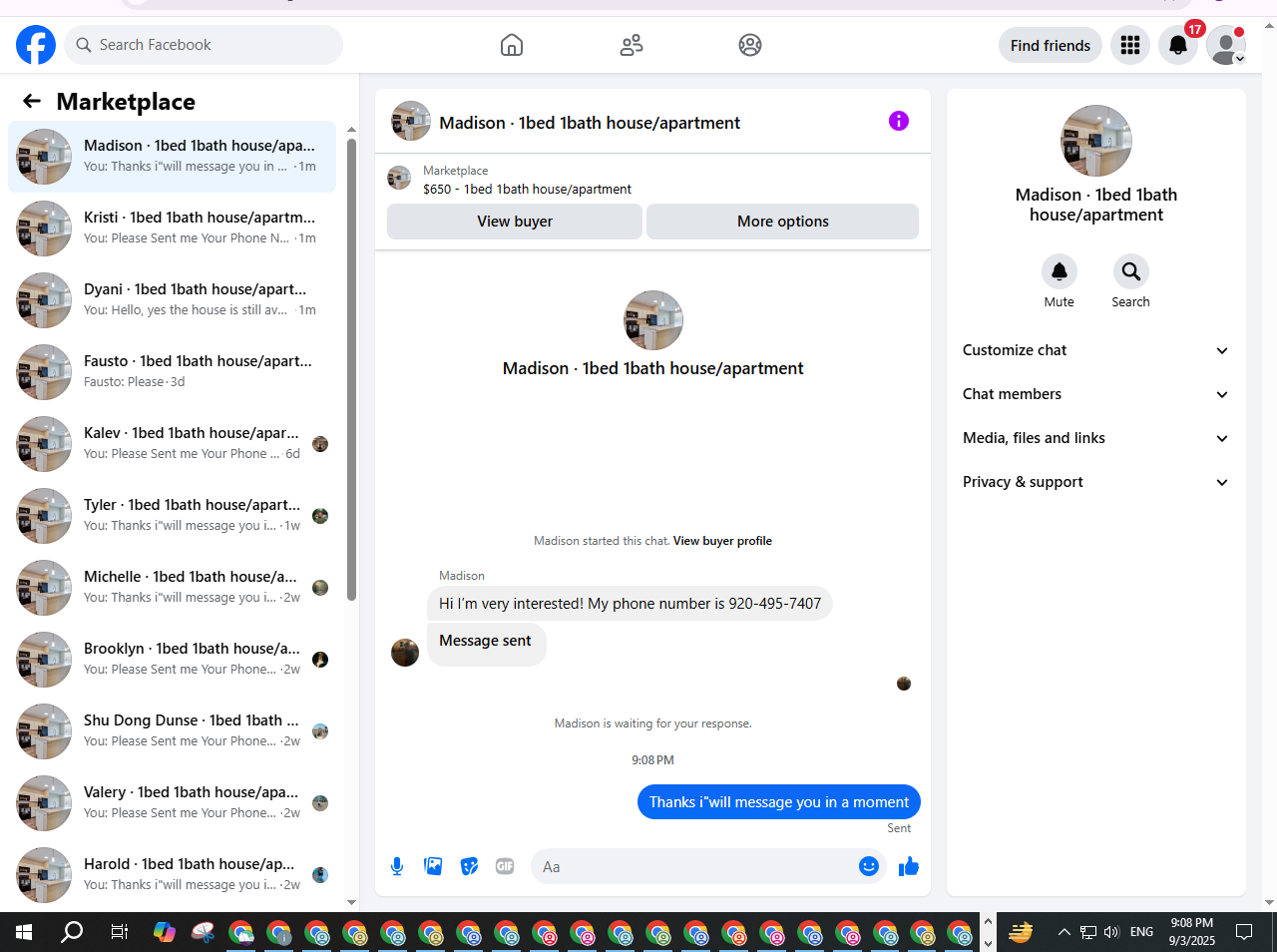
Task: Open the $650 1bed 1bath listing link
Action: coord(527,189)
